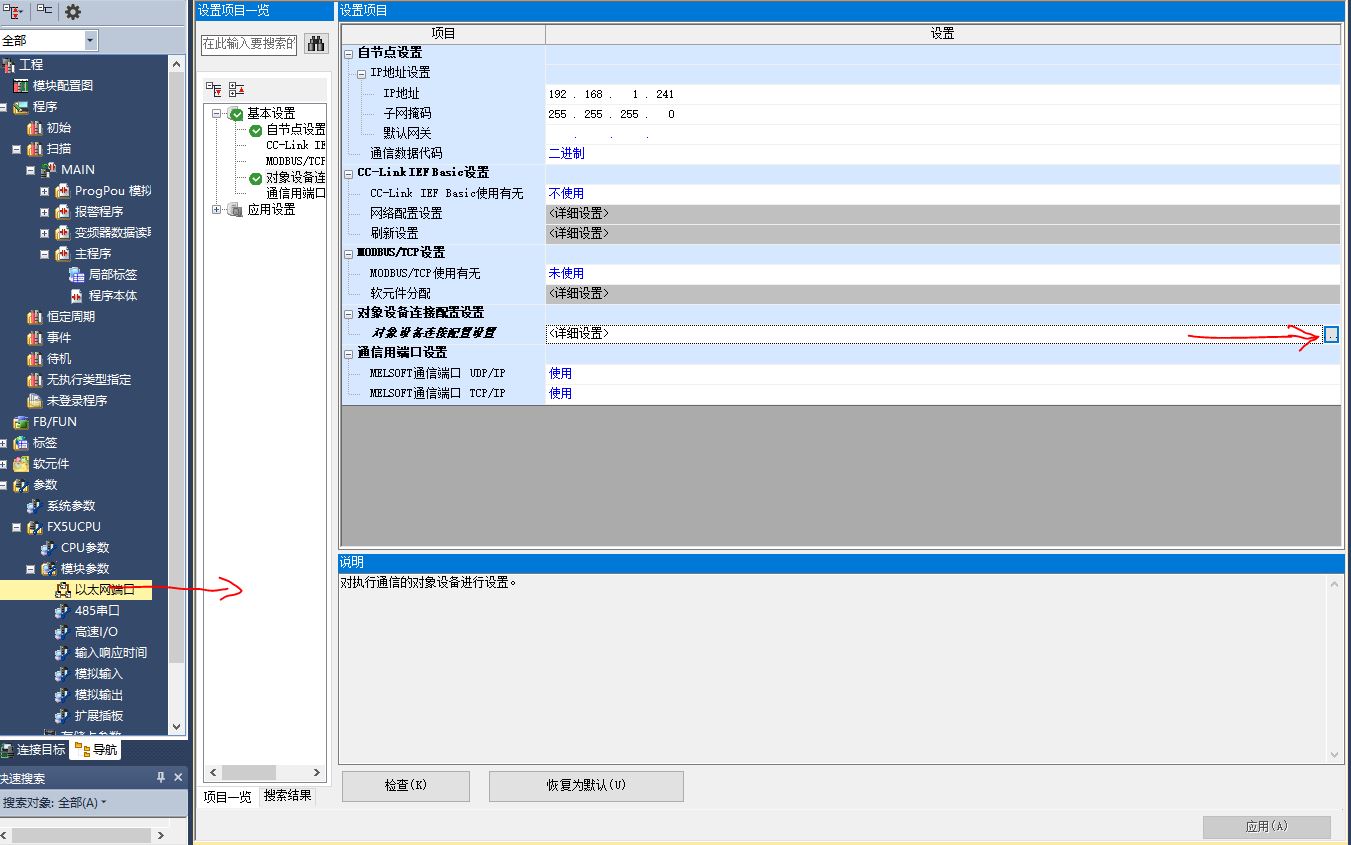Image resolution: width=1351 pixels, height=845 pixels.
Task: Expand the 报警程序 program node
Action: [x=44, y=212]
